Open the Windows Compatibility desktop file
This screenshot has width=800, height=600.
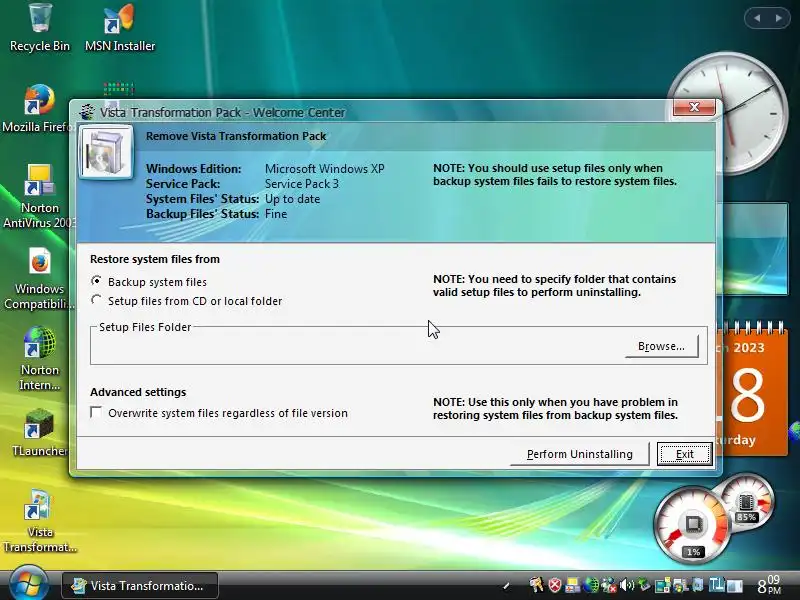[x=40, y=279]
